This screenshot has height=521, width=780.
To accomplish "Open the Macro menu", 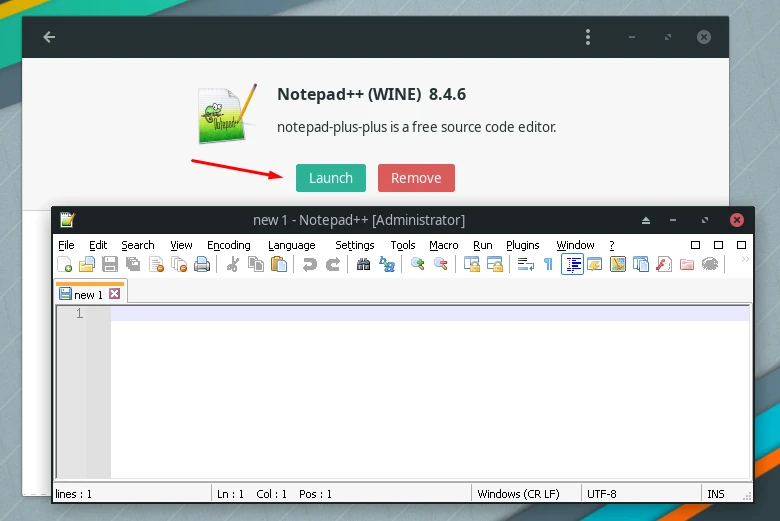I will [x=444, y=245].
